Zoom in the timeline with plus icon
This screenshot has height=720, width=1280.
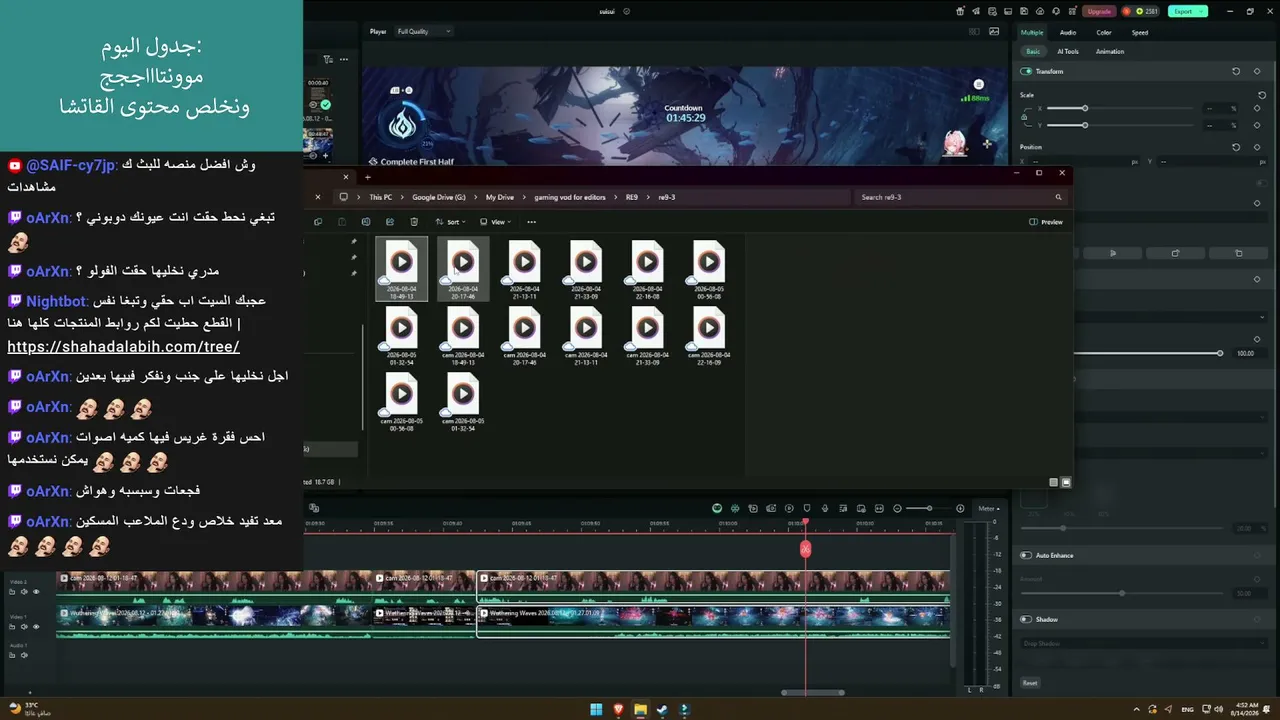click(960, 508)
